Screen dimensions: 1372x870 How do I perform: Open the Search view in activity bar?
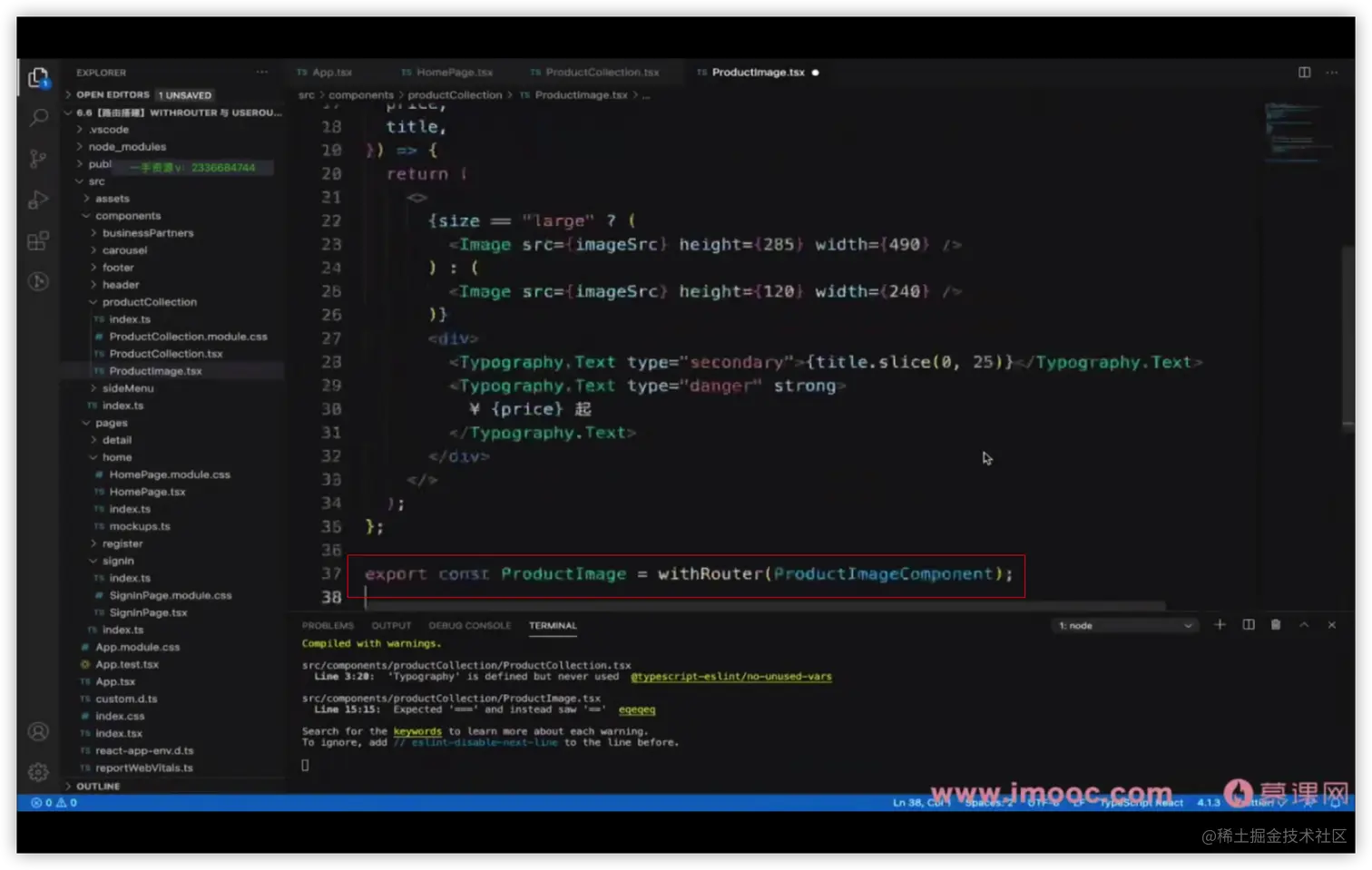(38, 118)
